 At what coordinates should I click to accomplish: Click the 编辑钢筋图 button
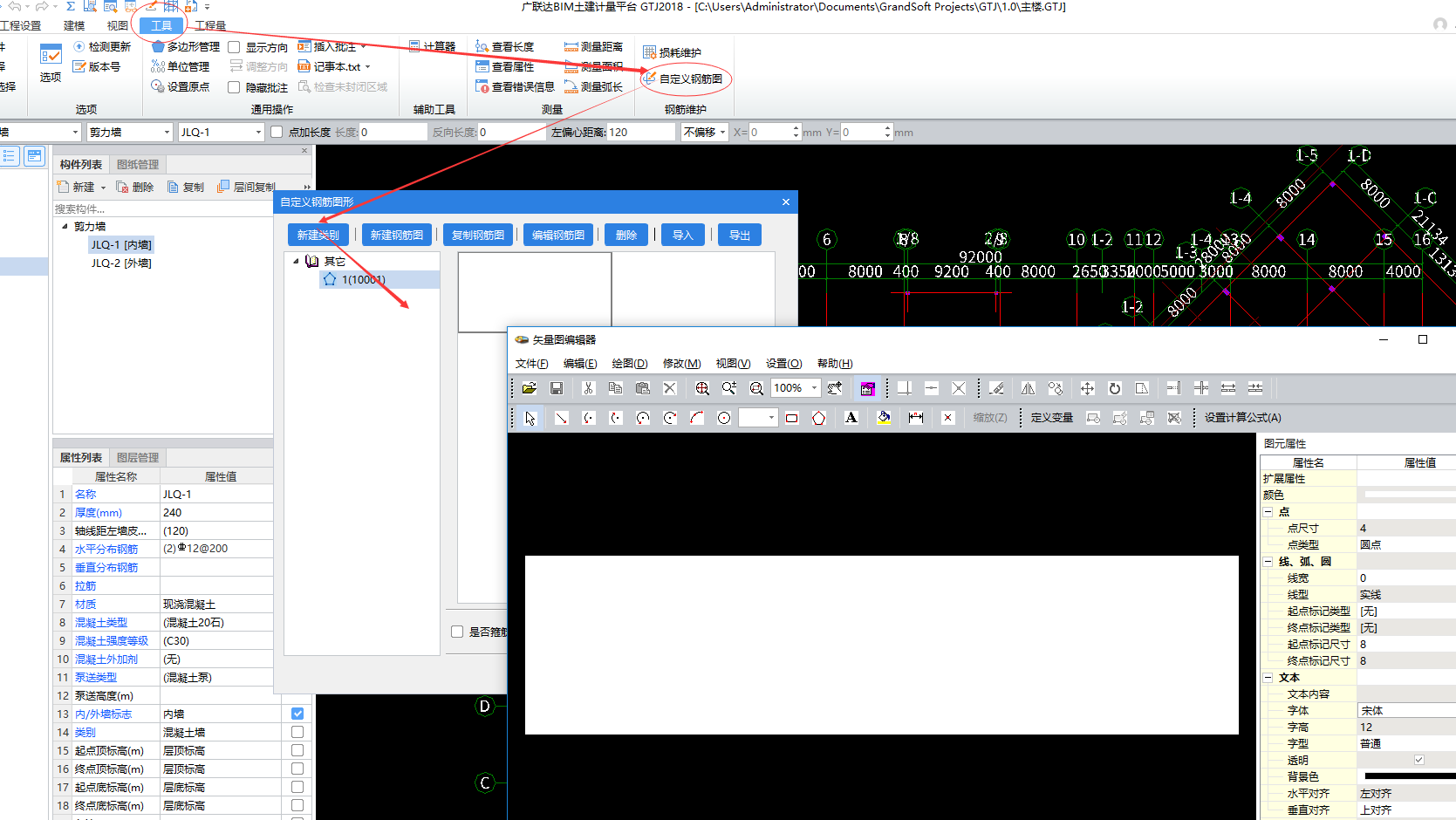click(x=558, y=235)
